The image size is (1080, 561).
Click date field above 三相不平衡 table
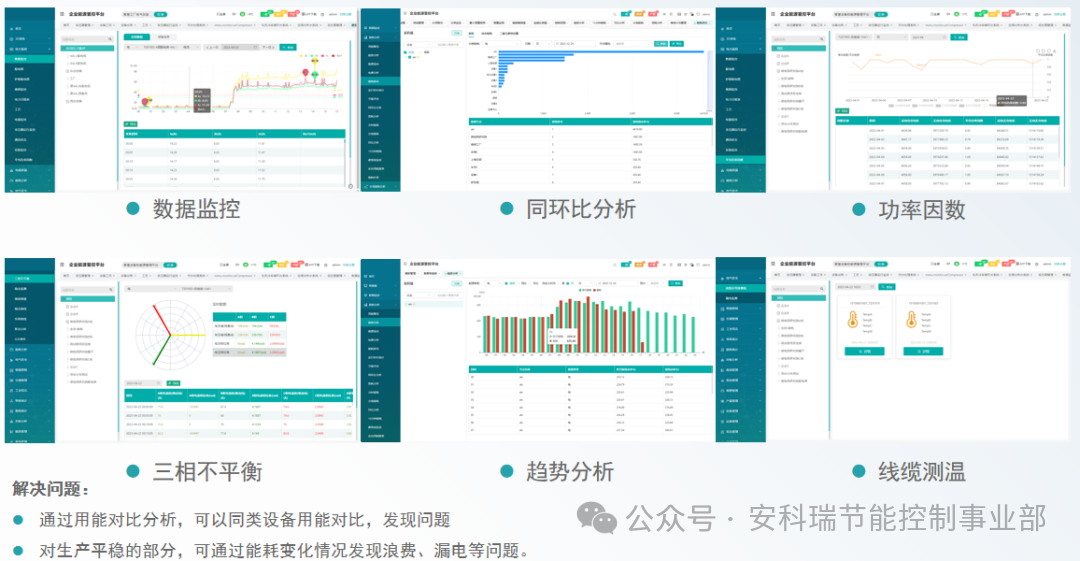point(143,383)
